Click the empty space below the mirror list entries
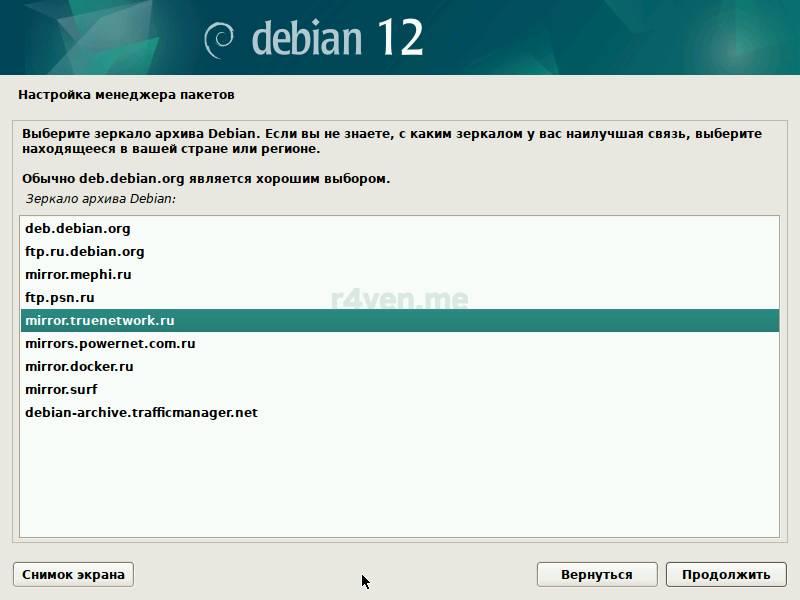The image size is (800, 600). tap(400, 480)
